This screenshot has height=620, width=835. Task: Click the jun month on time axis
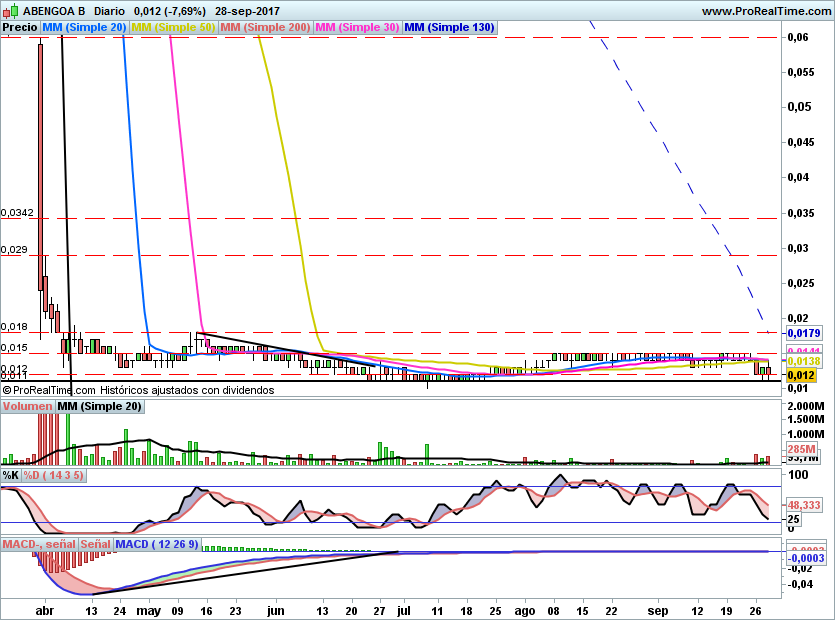275,611
